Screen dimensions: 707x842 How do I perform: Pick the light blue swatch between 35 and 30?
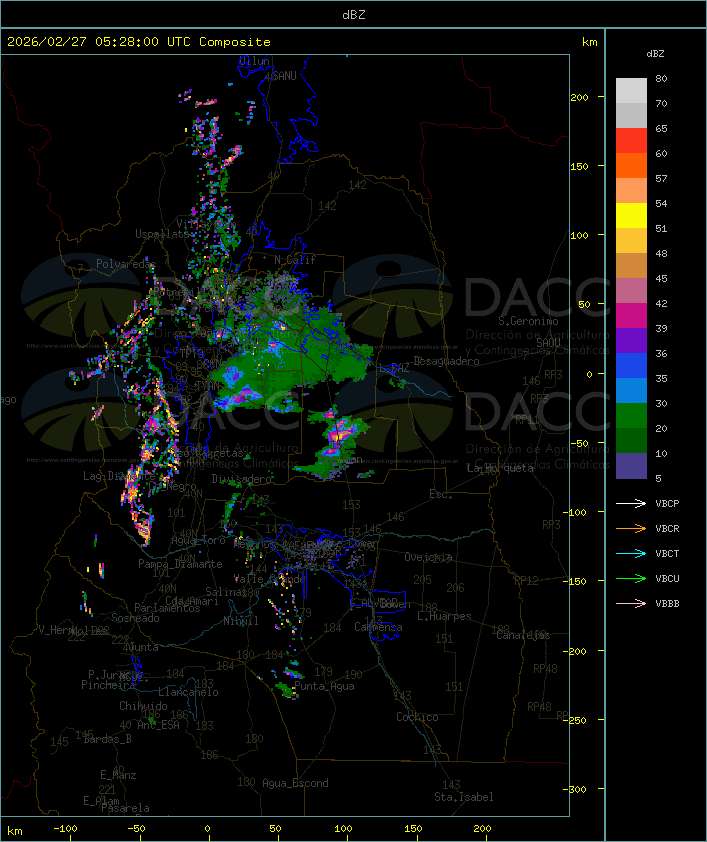pyautogui.click(x=631, y=391)
